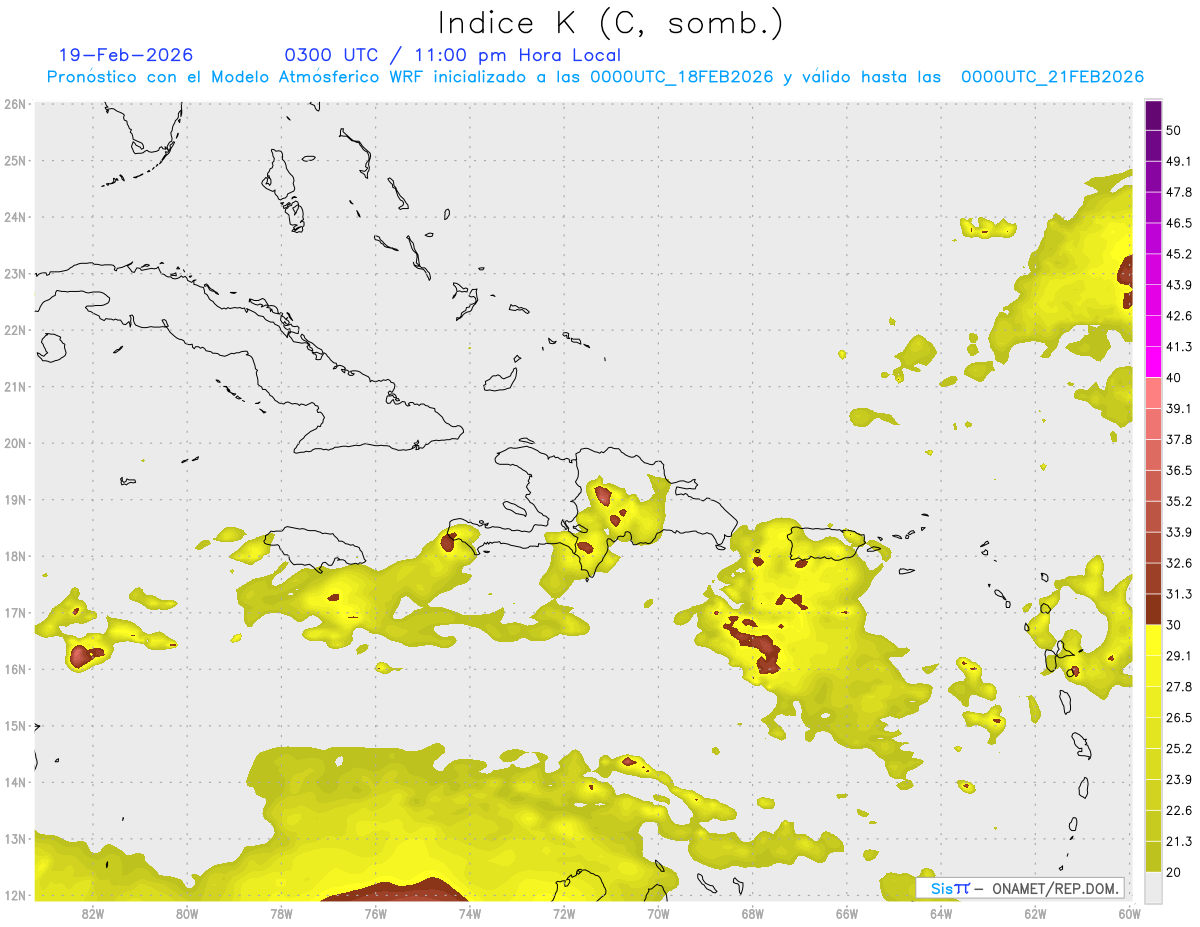Click the '30' colorbar value

1173,625
